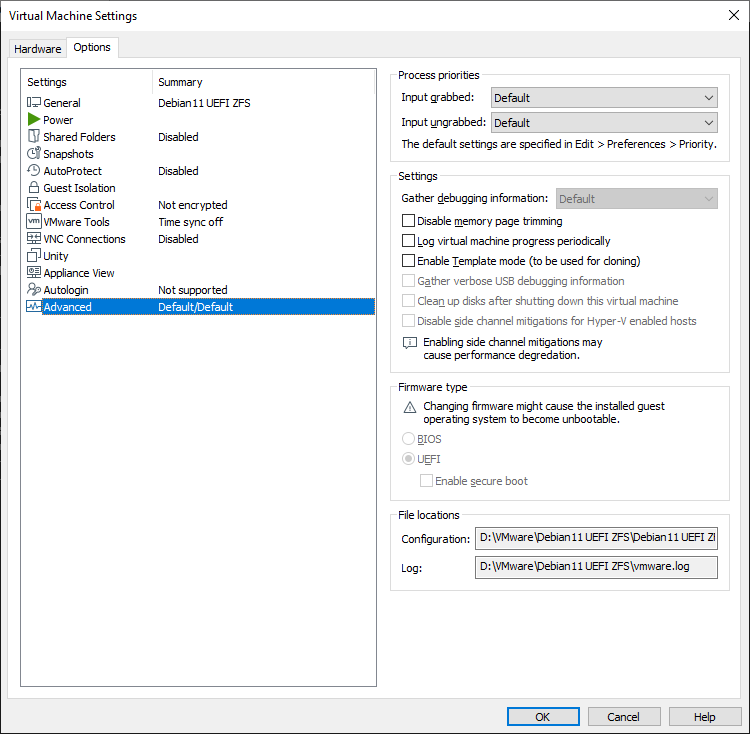Screen dimensions: 750x734
Task: Open the Input grabbed priority dropdown
Action: (x=604, y=98)
